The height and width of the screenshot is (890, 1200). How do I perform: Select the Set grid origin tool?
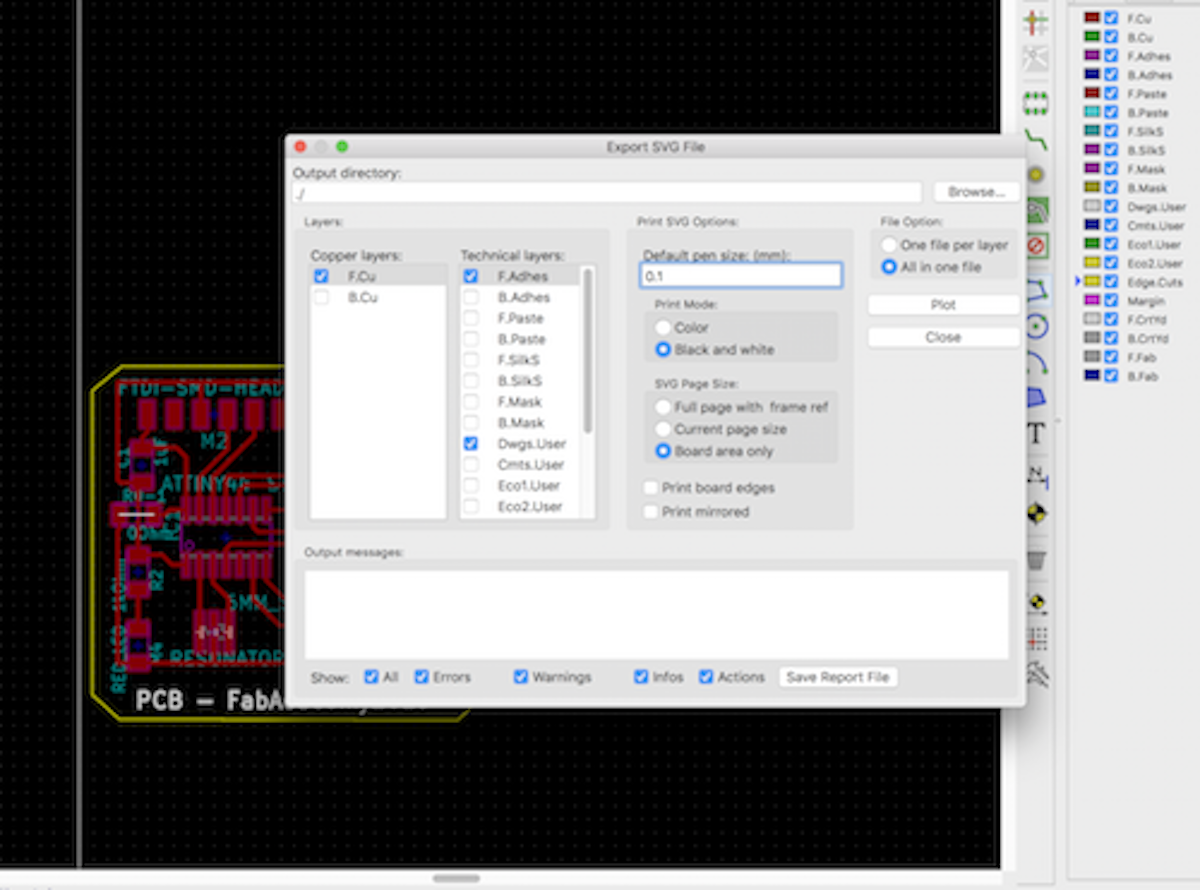point(1036,638)
